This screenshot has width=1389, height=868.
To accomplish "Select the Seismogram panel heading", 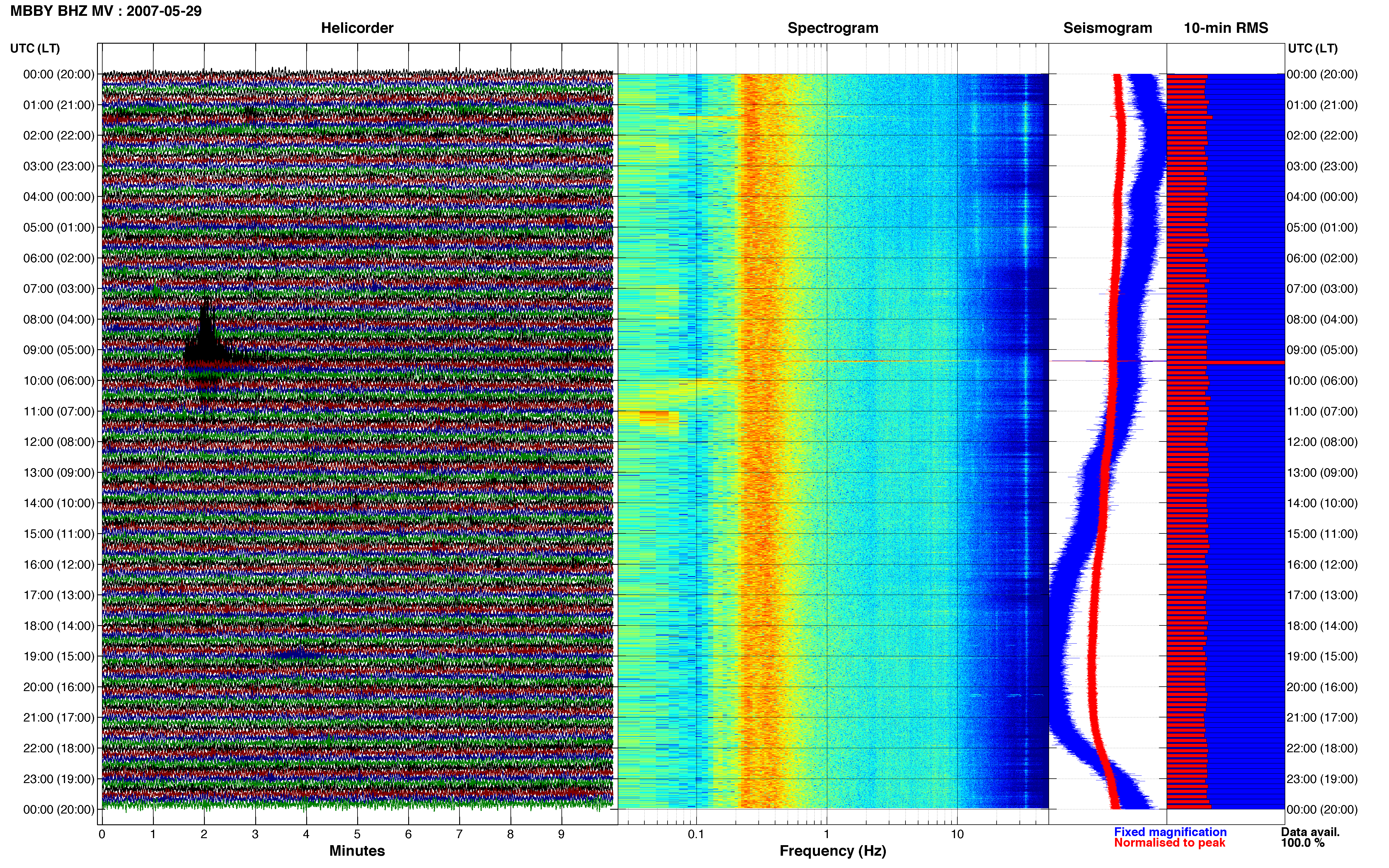I will coord(1108,28).
